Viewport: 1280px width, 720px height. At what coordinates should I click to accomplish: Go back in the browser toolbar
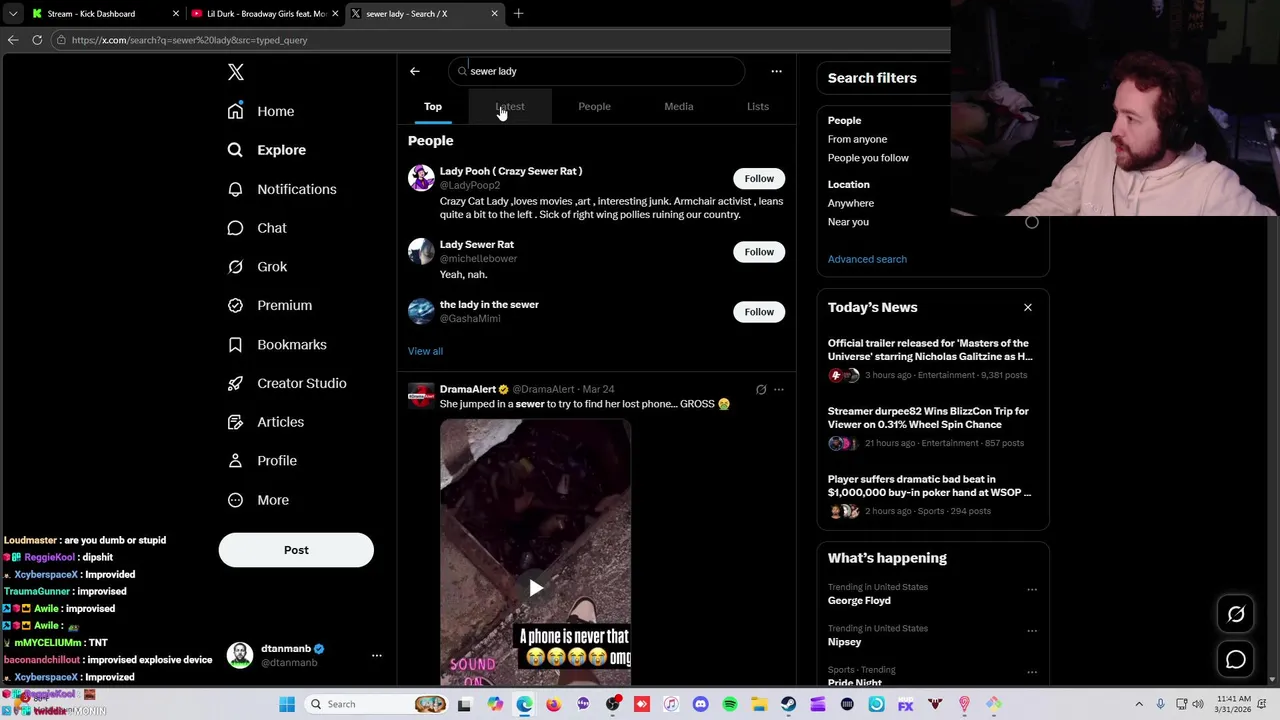13,40
